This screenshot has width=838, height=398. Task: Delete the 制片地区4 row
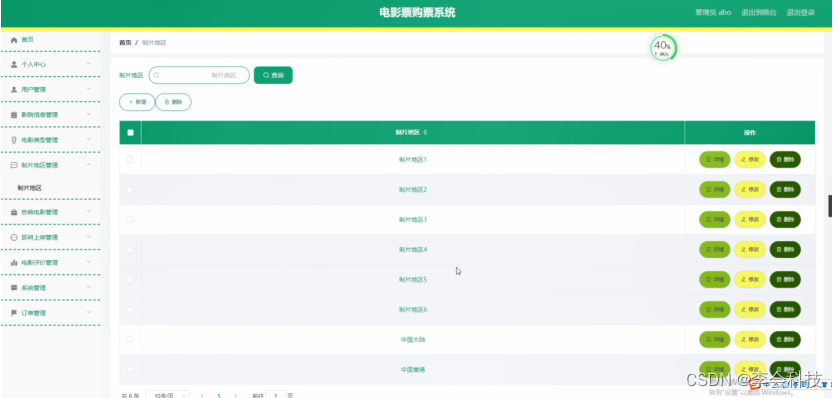point(785,249)
